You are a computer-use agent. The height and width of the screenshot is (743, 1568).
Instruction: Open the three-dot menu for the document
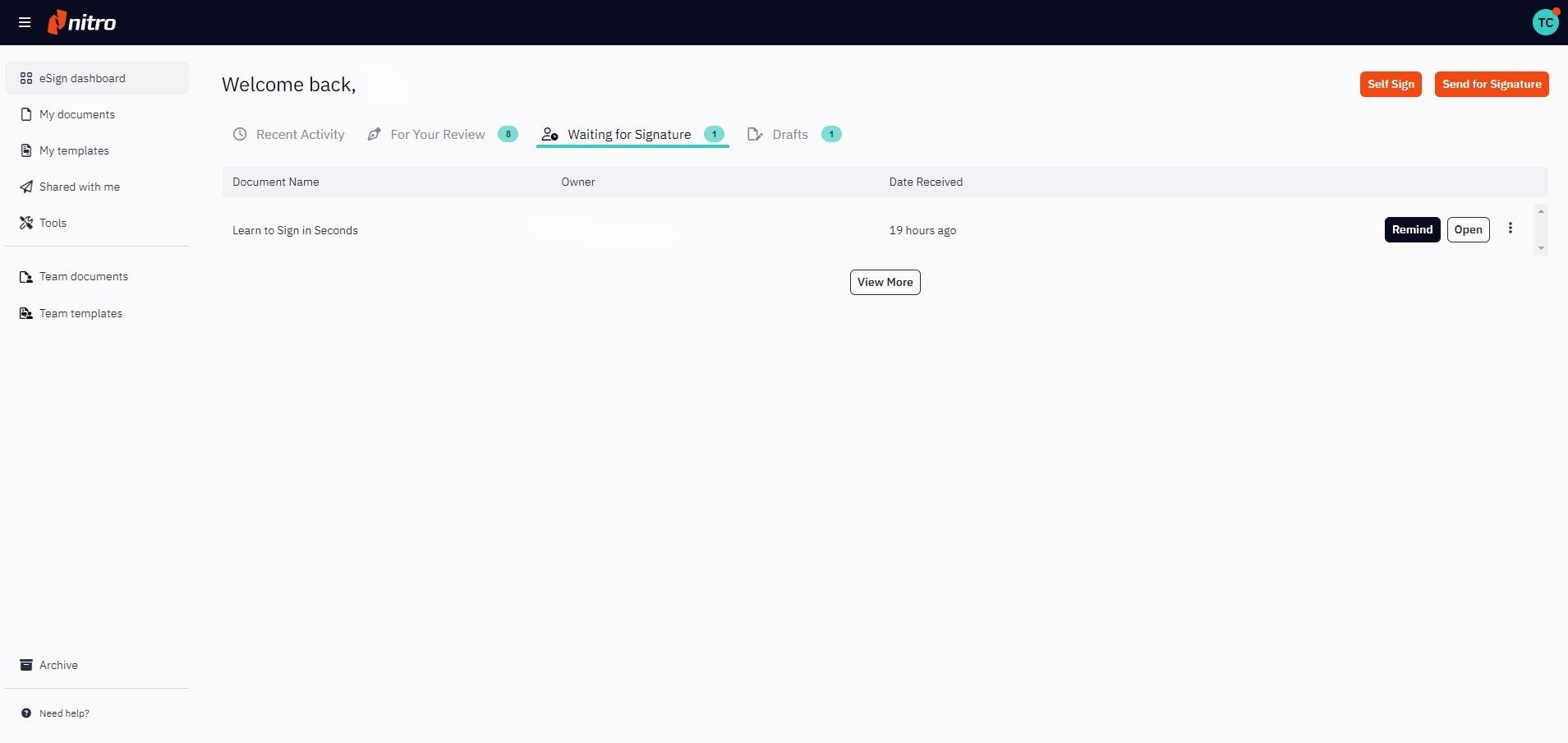[x=1510, y=228]
